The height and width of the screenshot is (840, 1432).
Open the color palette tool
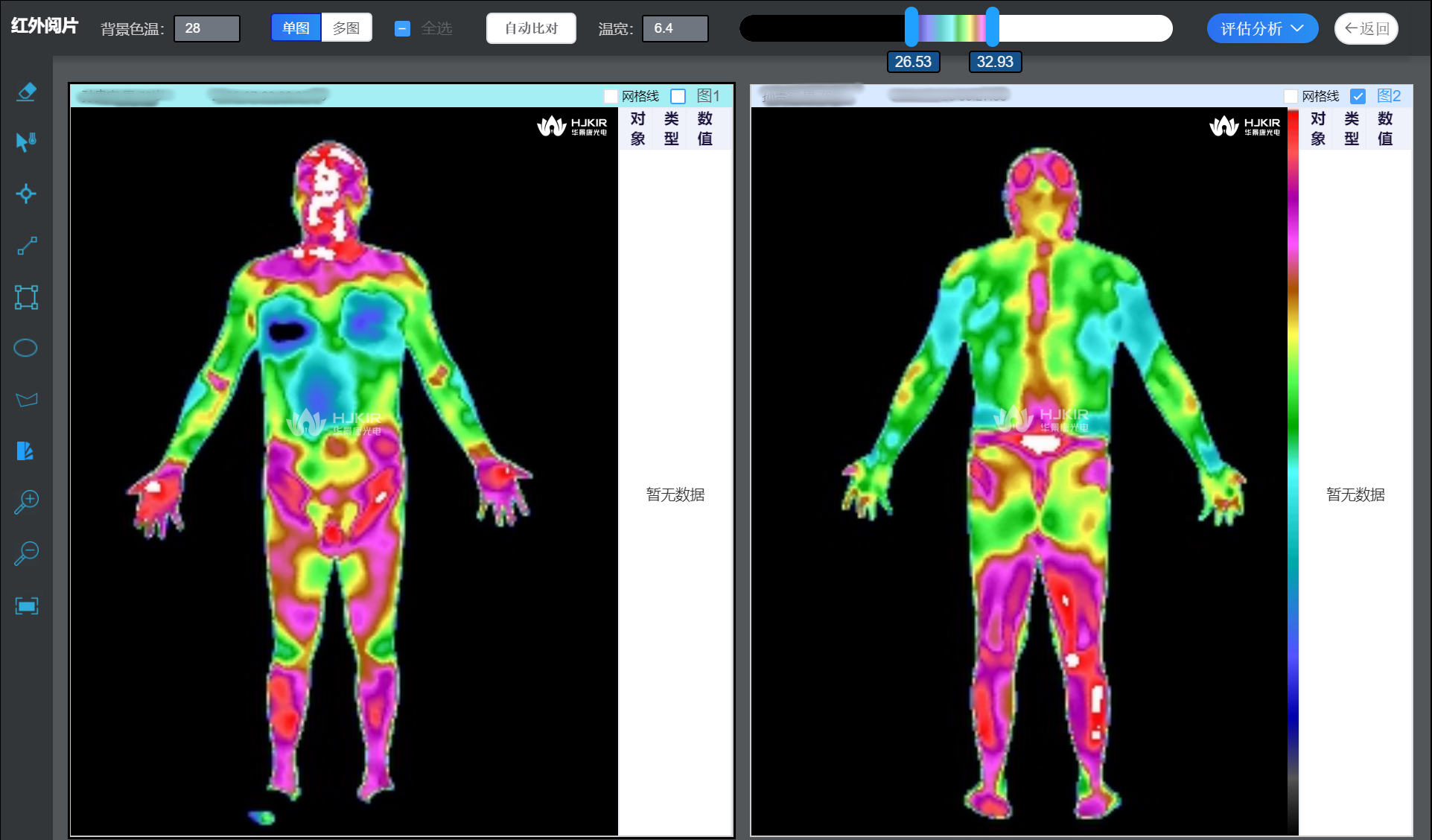click(25, 451)
